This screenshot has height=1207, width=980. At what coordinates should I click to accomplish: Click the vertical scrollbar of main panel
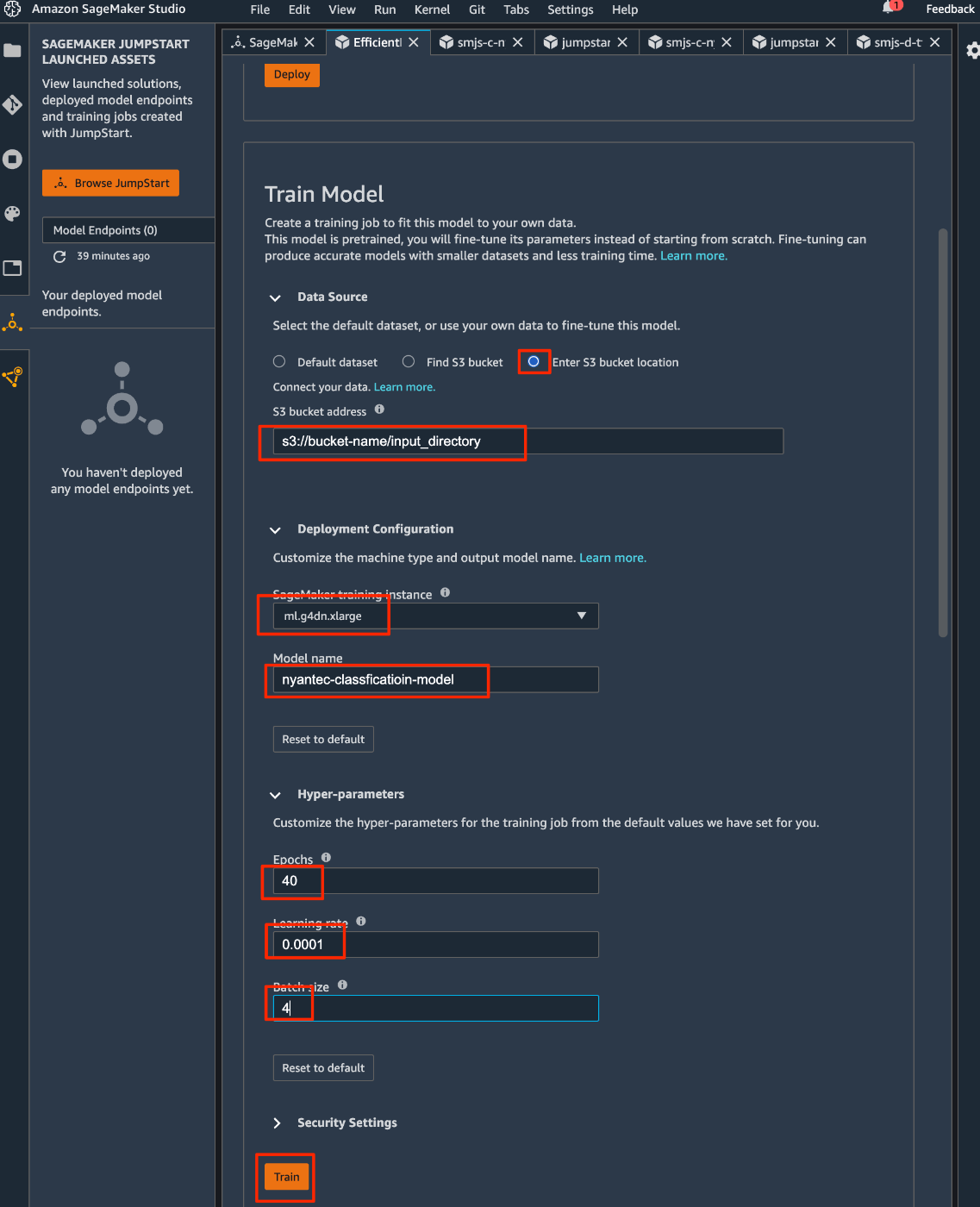[x=943, y=433]
